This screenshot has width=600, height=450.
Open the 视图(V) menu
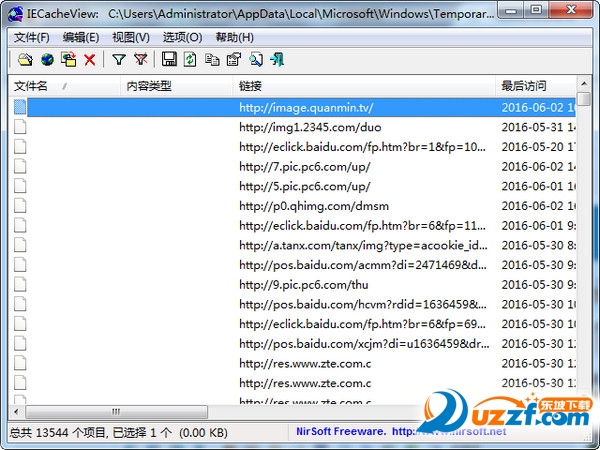[131, 38]
